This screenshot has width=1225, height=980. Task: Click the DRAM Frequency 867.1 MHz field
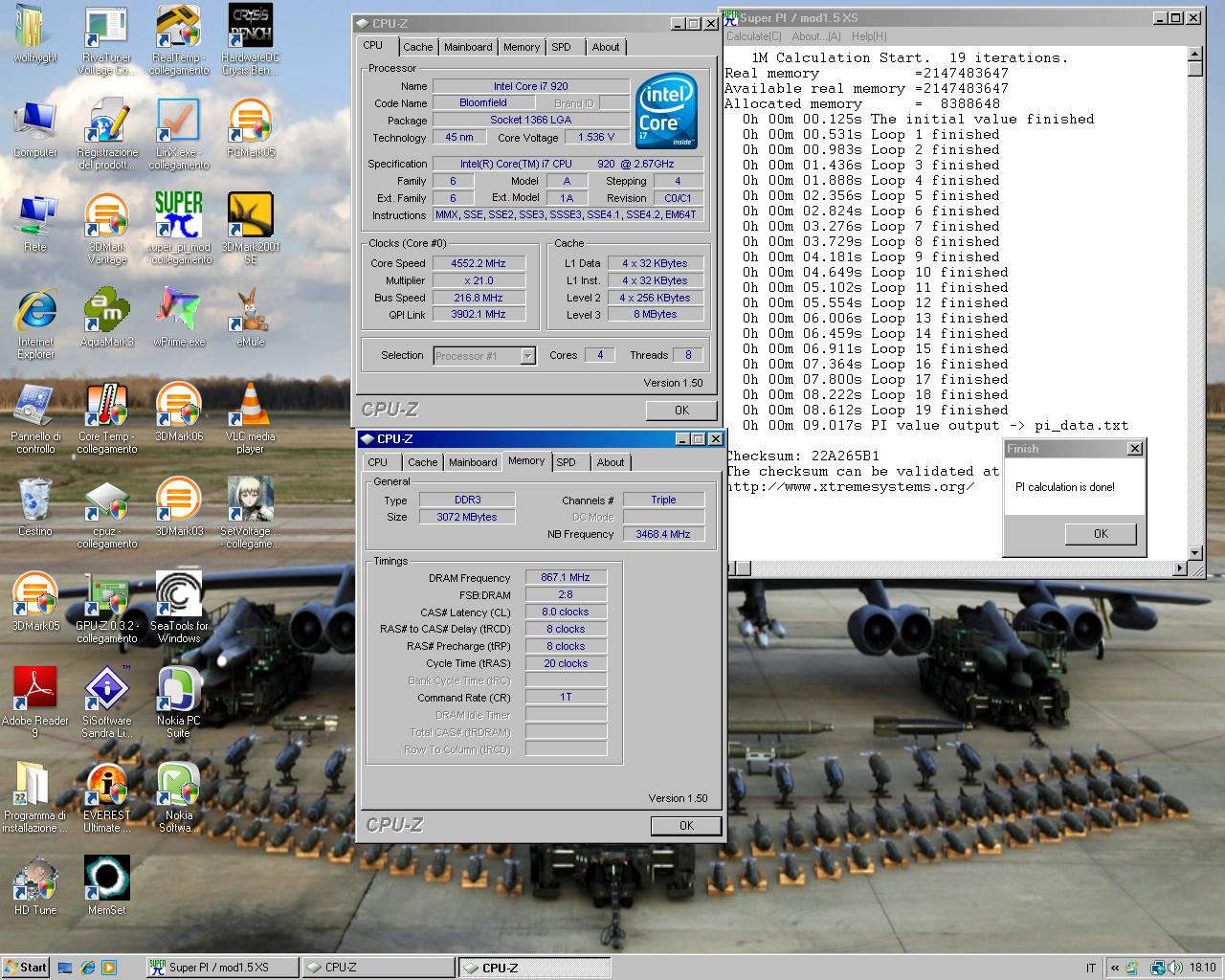[566, 577]
